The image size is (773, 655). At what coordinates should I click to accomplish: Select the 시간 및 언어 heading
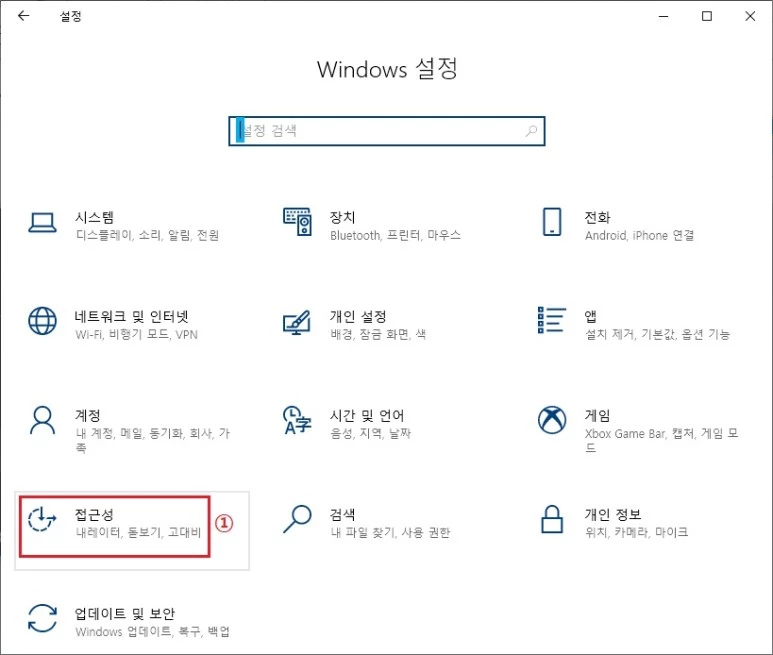click(367, 415)
